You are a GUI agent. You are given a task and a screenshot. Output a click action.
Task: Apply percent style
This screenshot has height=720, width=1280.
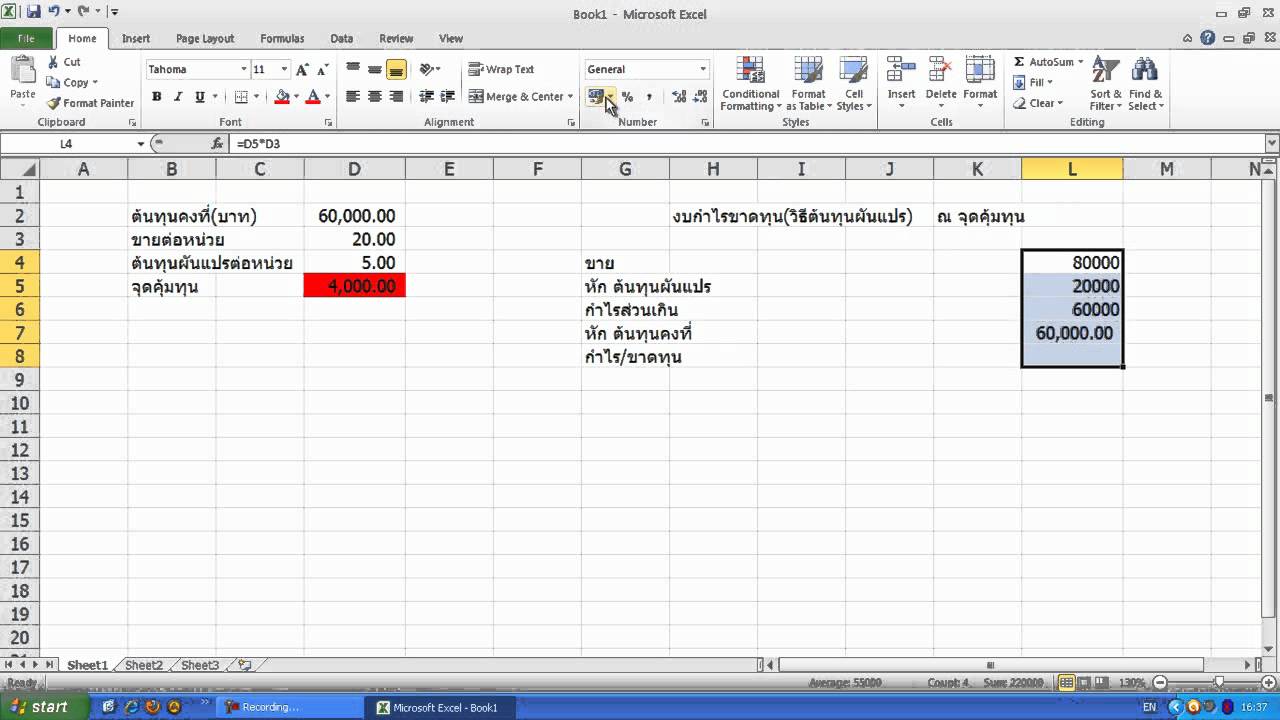(627, 97)
